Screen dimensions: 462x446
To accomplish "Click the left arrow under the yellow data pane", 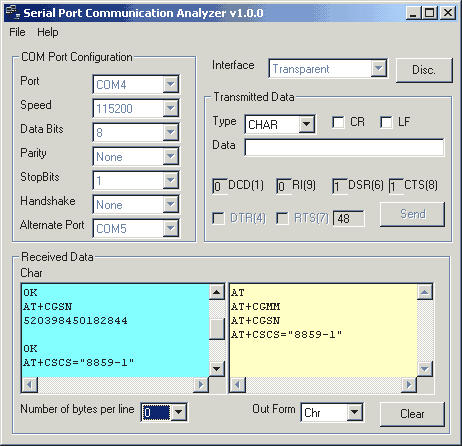I will click(238, 385).
